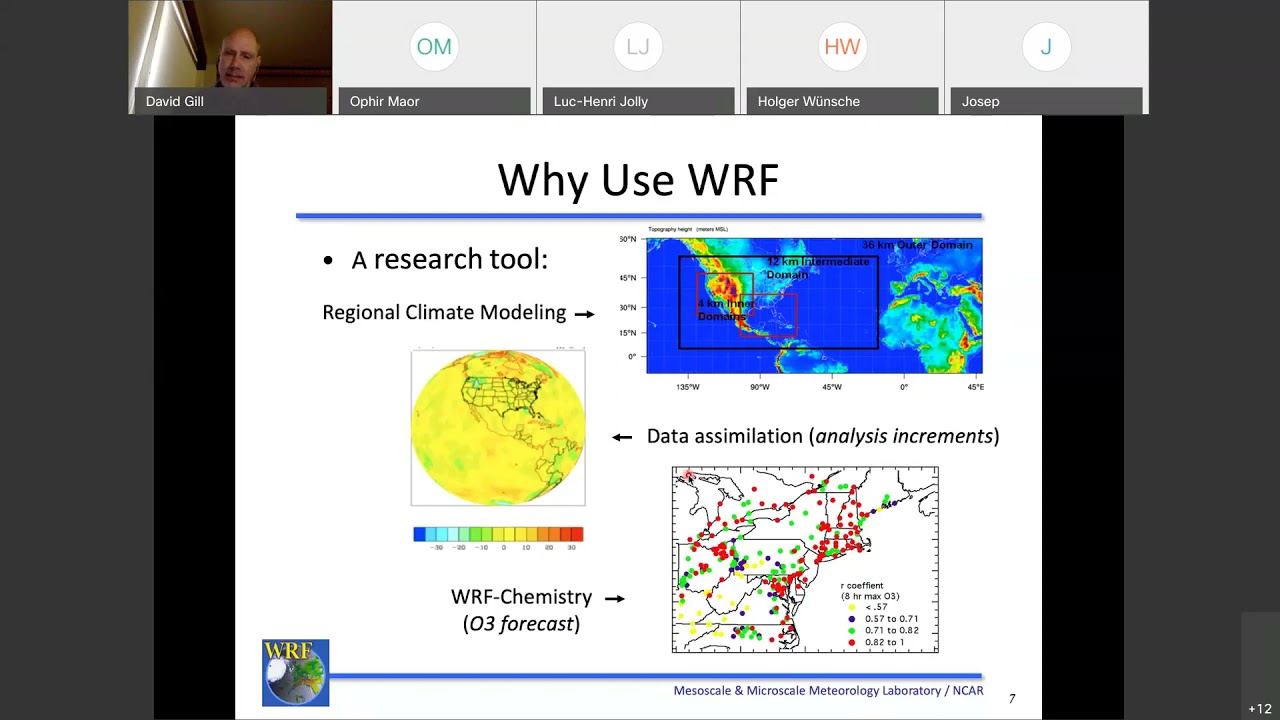Click 'Regional Climate Modeling' text
Viewport: 1280px width, 720px height.
444,313
